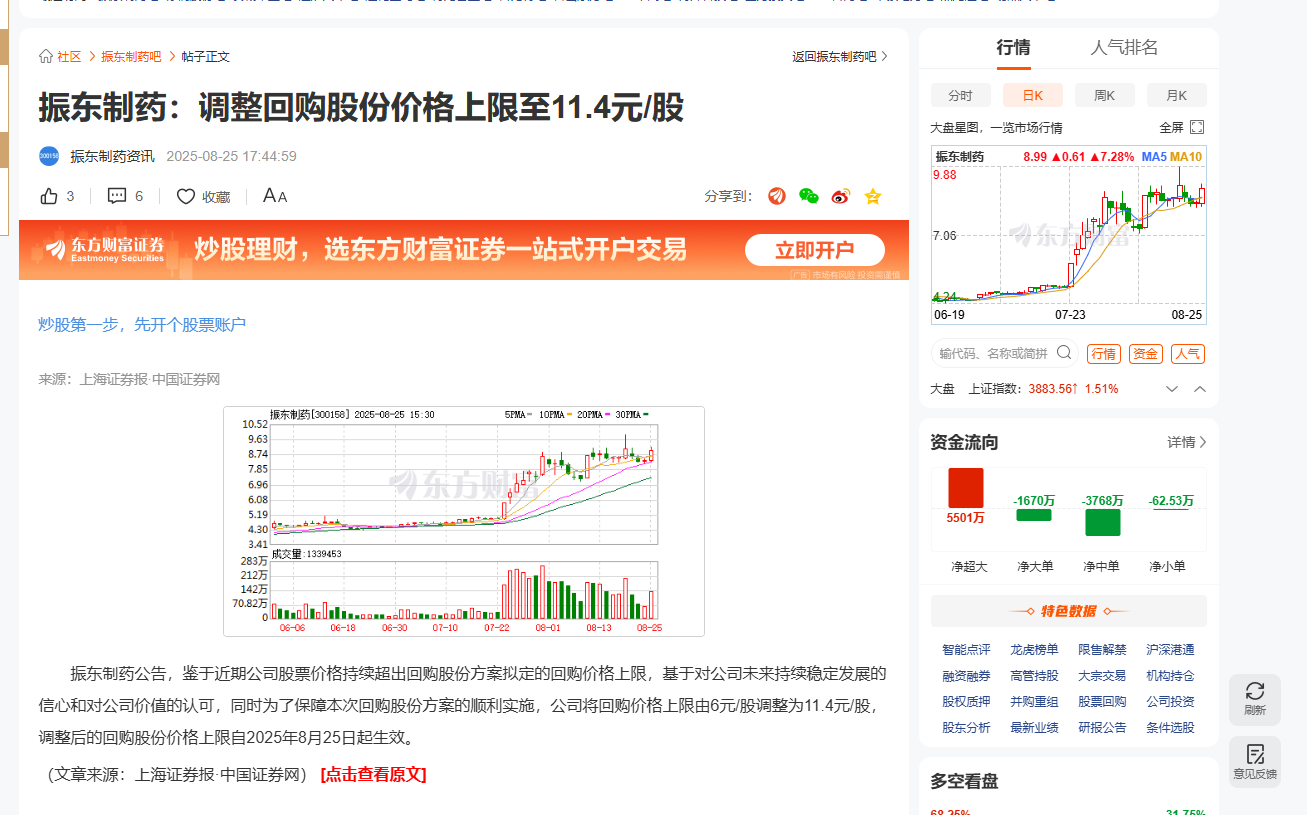Image resolution: width=1307 pixels, height=815 pixels.
Task: Click author name 振东制药资讯
Action: click(112, 156)
